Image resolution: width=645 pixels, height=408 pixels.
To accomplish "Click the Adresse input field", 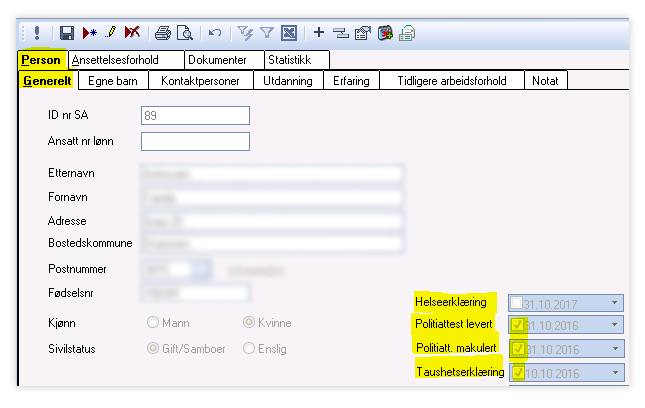I will tap(271, 221).
